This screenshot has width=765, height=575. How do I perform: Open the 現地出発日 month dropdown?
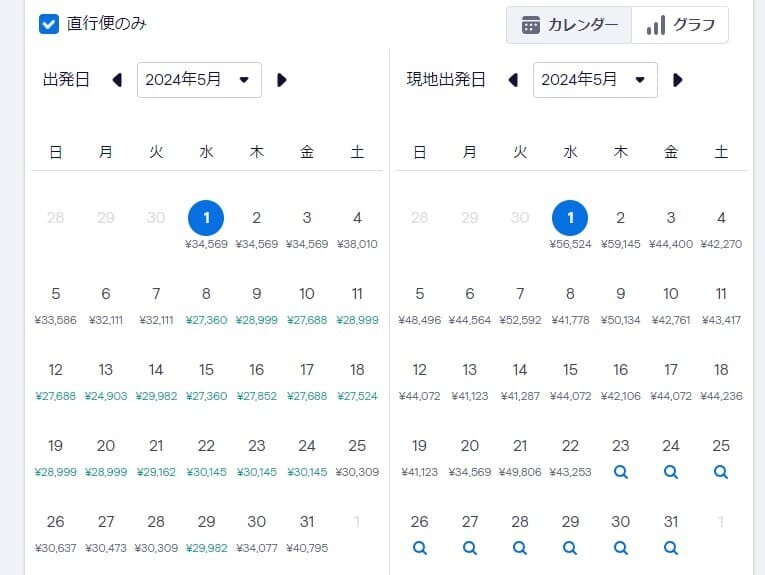click(595, 80)
